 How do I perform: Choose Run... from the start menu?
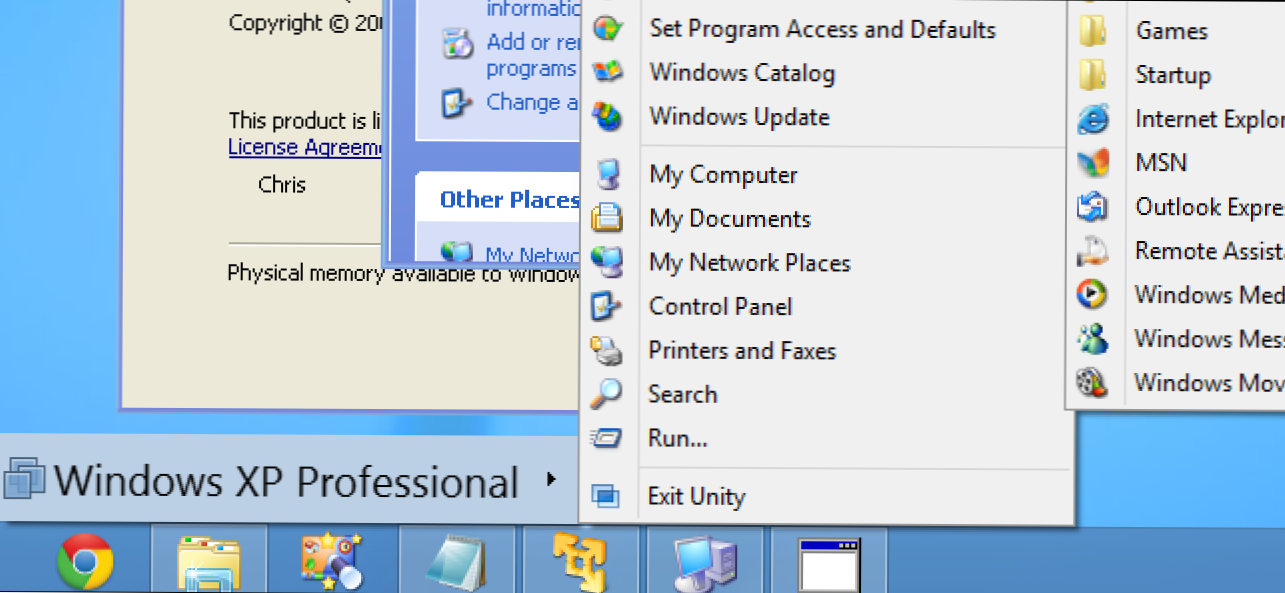tap(678, 438)
